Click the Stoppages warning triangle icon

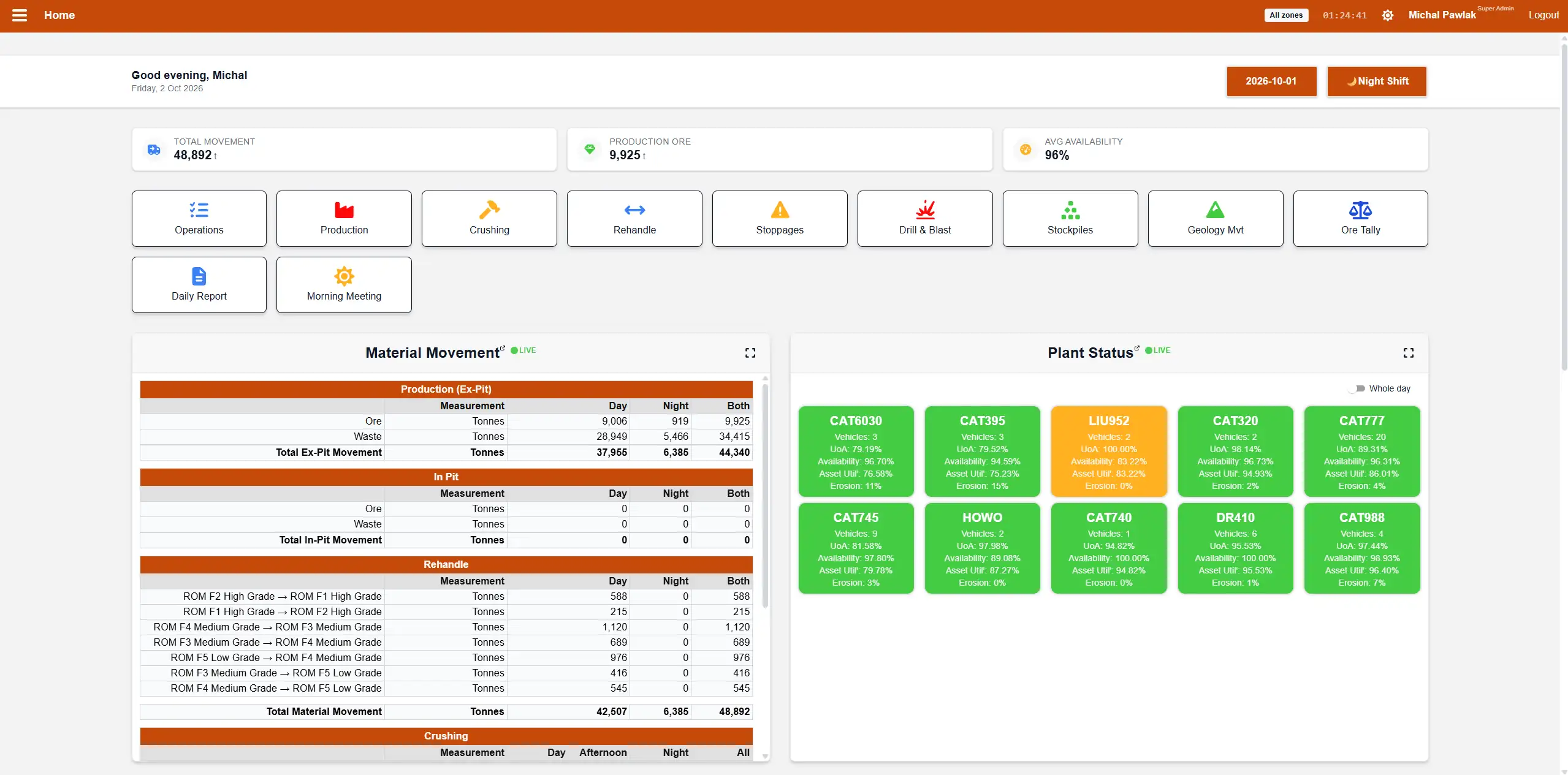coord(780,210)
